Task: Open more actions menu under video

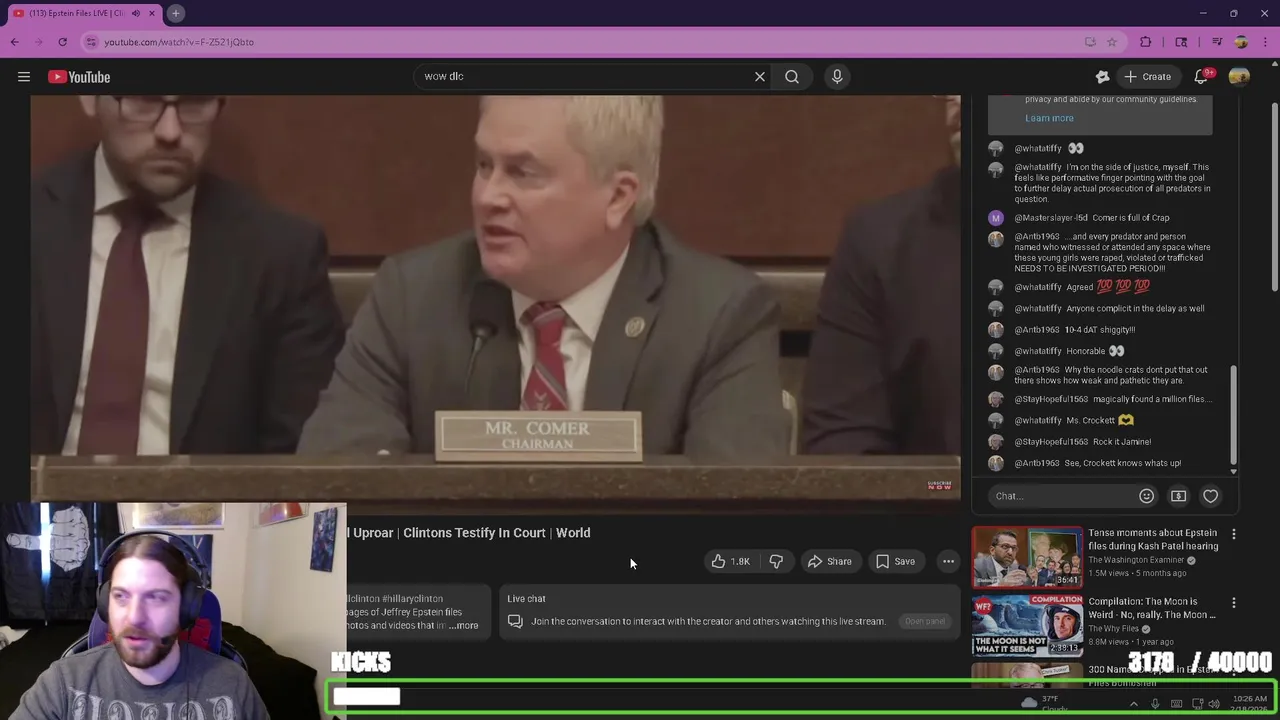Action: tap(948, 561)
